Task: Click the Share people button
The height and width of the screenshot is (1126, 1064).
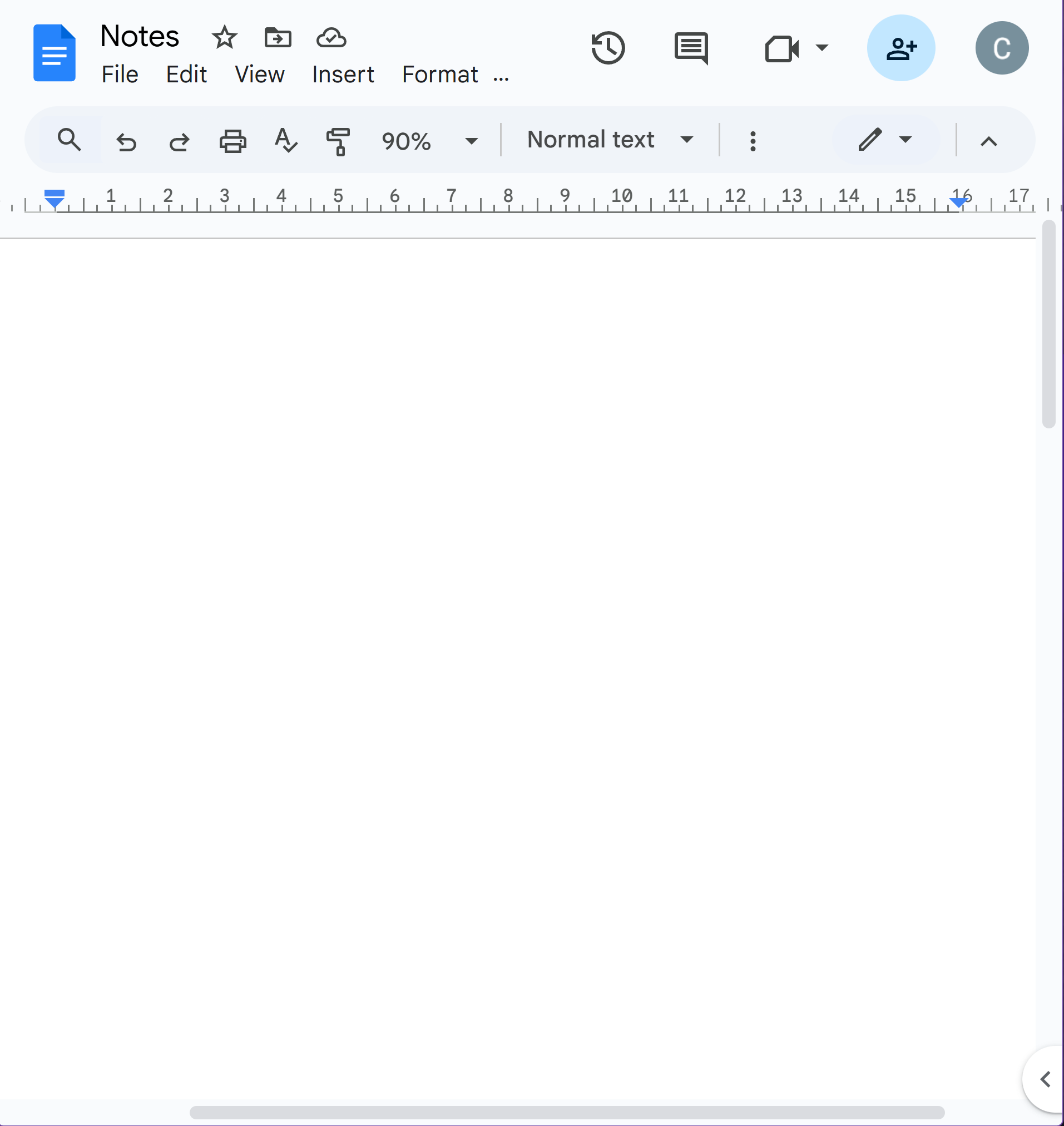Action: pyautogui.click(x=900, y=48)
